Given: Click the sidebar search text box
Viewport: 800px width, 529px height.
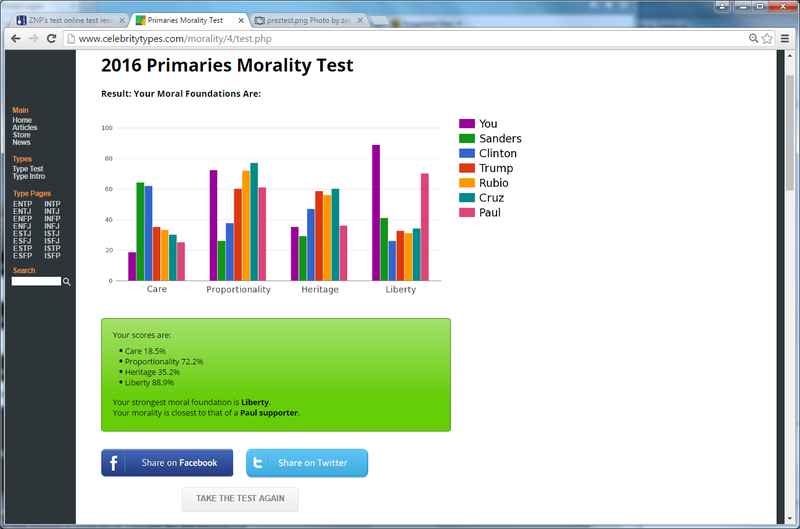Looking at the screenshot, I should tap(36, 281).
